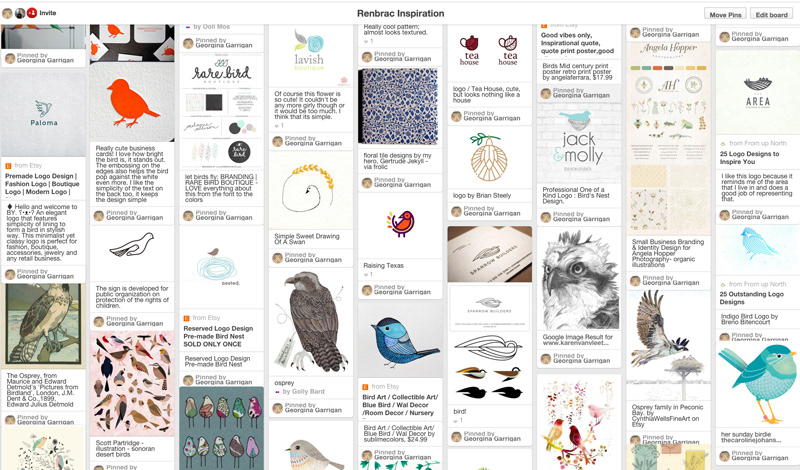This screenshot has width=800, height=470.
Task: Open the orange bird business card pin
Action: click(x=132, y=102)
